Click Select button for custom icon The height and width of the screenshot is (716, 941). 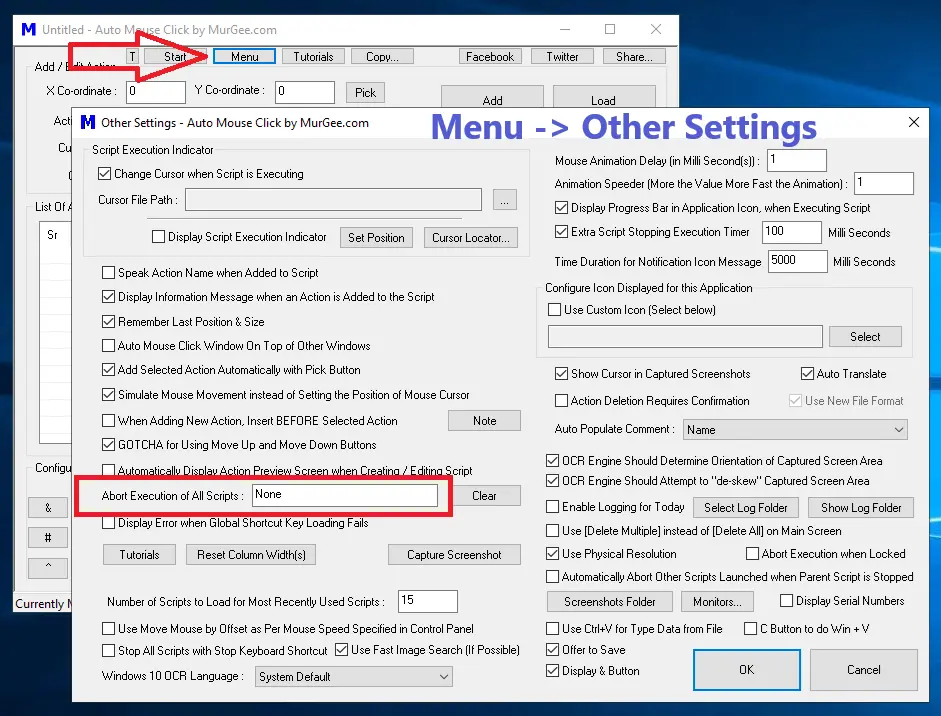(865, 337)
